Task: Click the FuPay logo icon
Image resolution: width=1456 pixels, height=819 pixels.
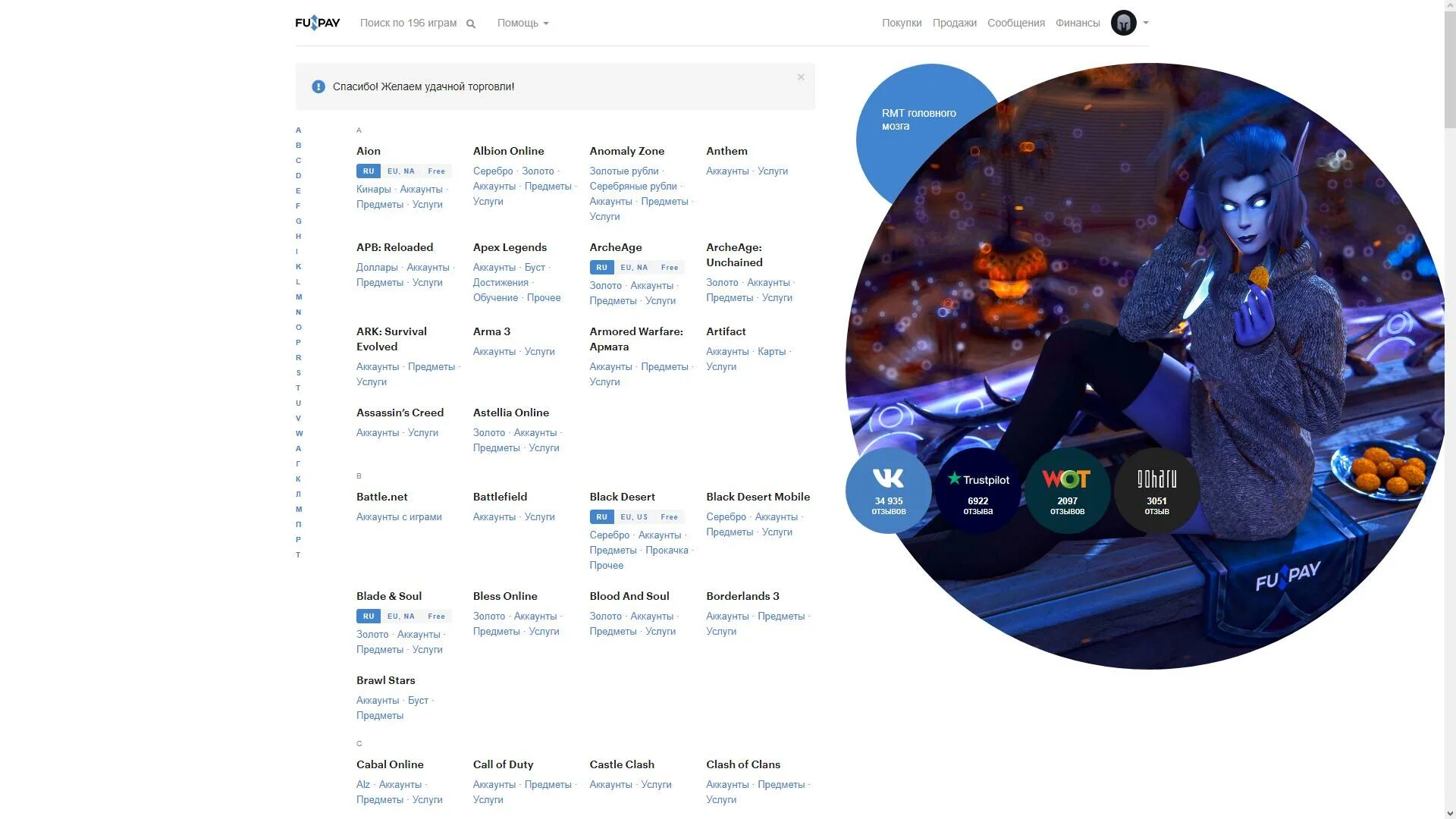Action: pyautogui.click(x=318, y=22)
